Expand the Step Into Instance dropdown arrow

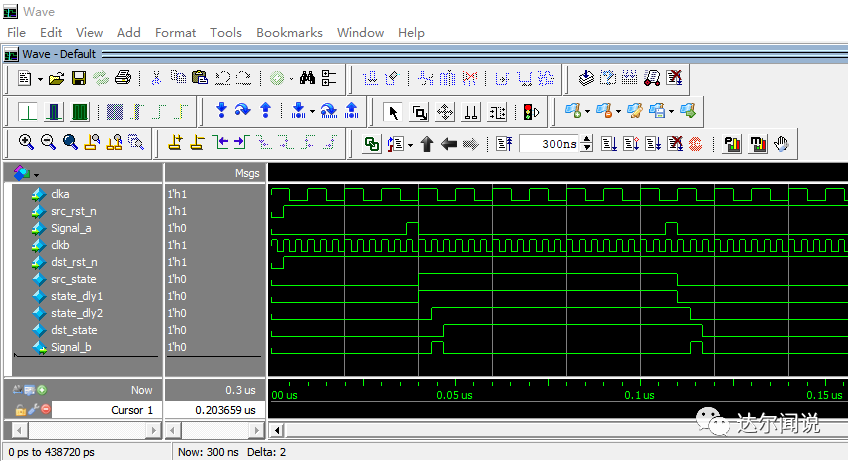[312, 112]
